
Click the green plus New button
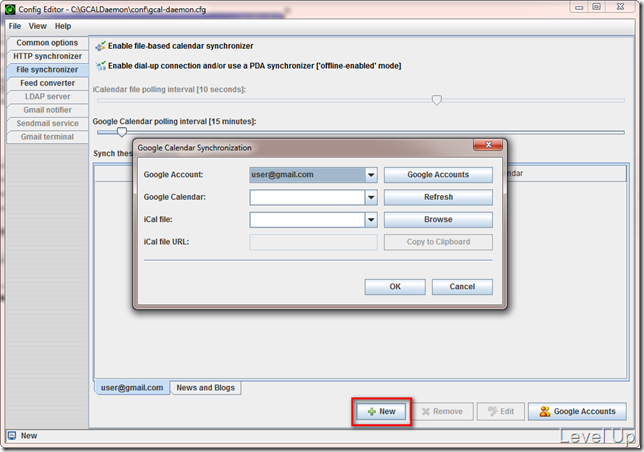coord(382,411)
